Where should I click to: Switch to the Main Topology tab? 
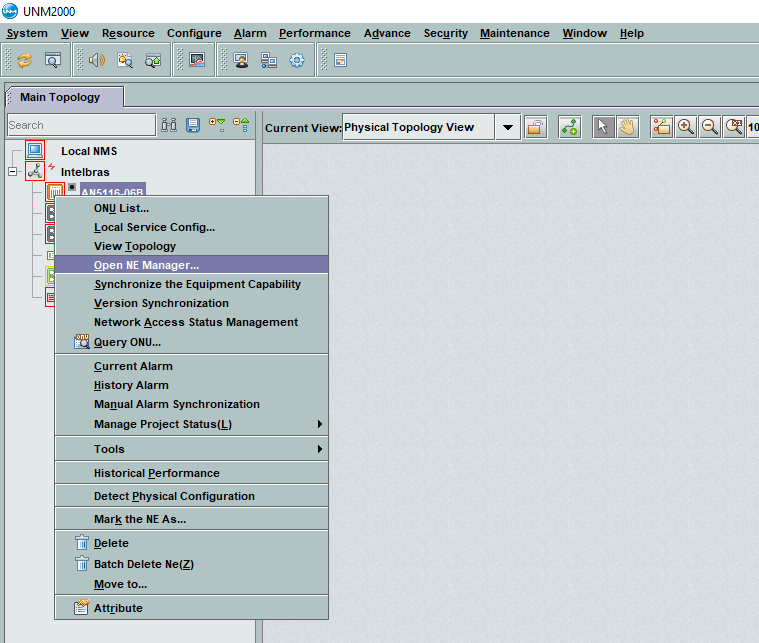[65, 97]
